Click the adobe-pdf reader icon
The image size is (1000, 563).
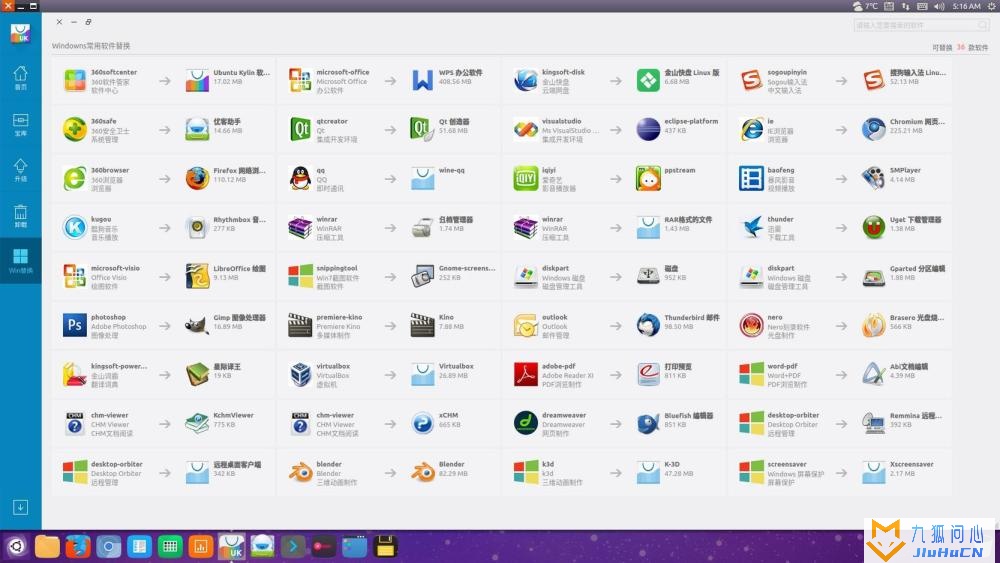click(x=526, y=375)
